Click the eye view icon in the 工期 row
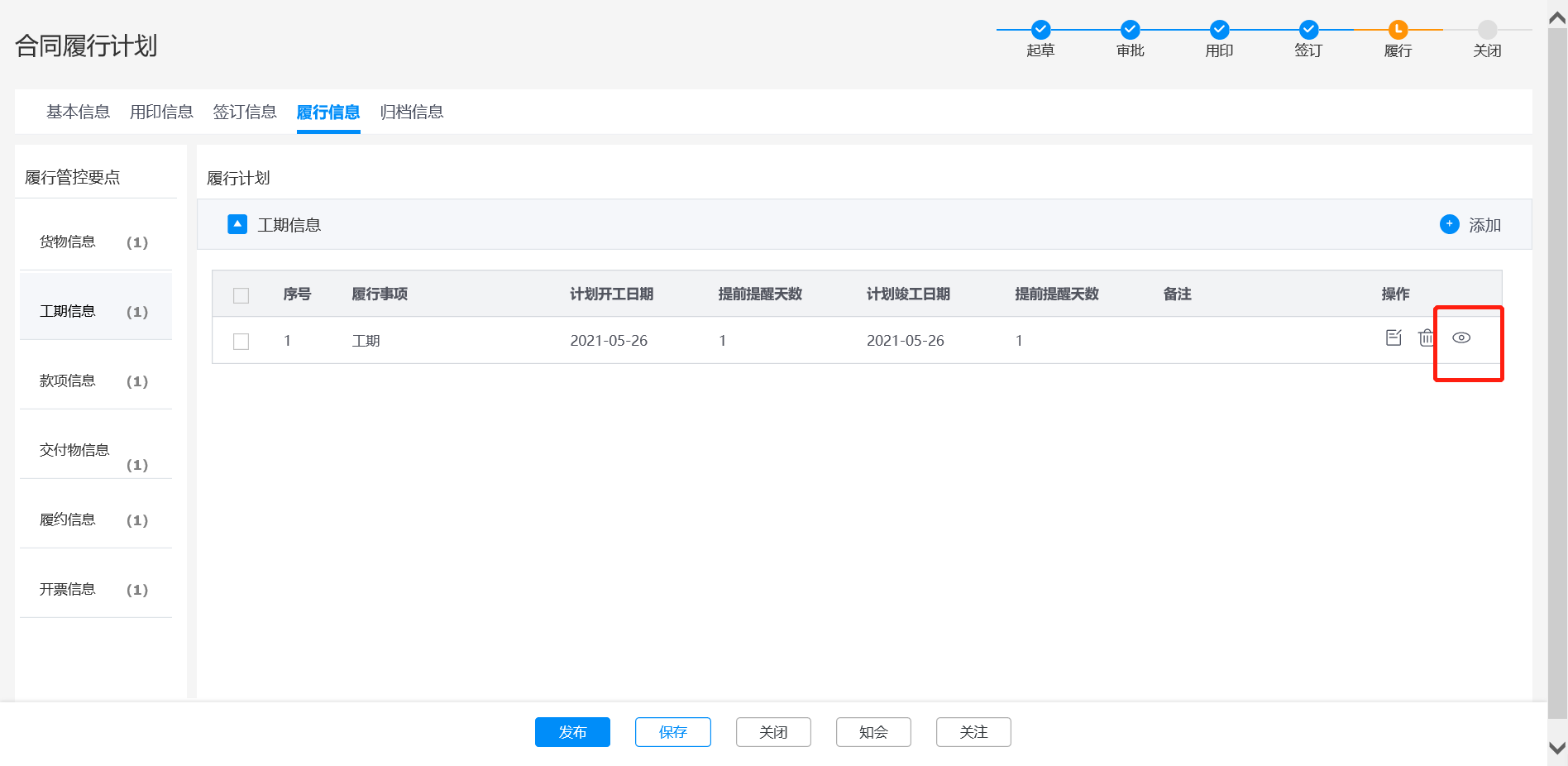 tap(1461, 338)
